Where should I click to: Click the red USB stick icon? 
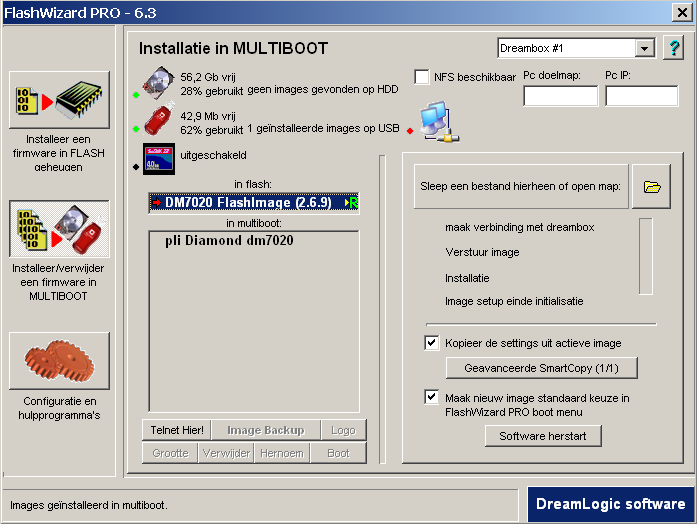pyautogui.click(x=159, y=119)
